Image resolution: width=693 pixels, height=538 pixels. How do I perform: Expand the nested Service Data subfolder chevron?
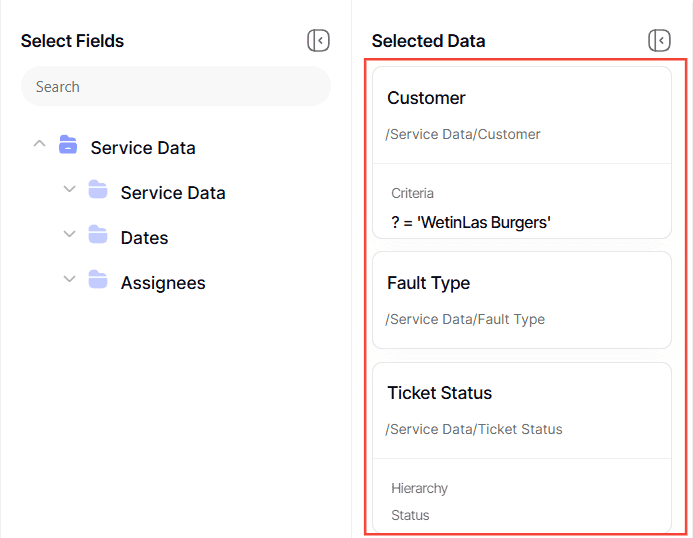[x=69, y=189]
